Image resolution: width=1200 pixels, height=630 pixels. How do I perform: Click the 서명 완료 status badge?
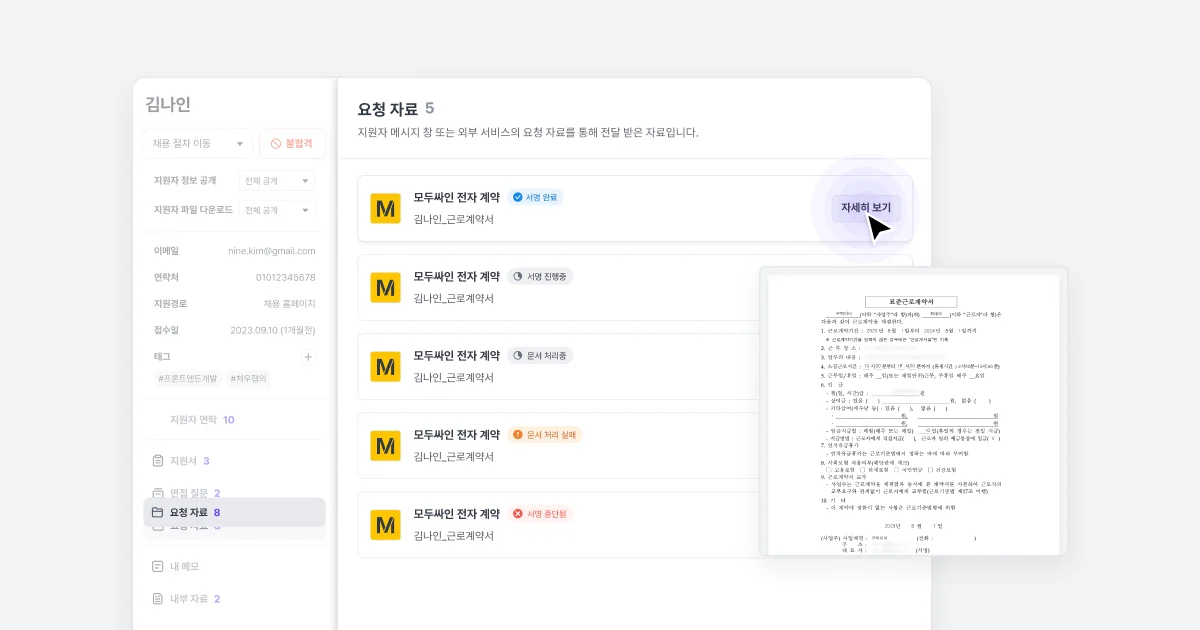point(535,197)
